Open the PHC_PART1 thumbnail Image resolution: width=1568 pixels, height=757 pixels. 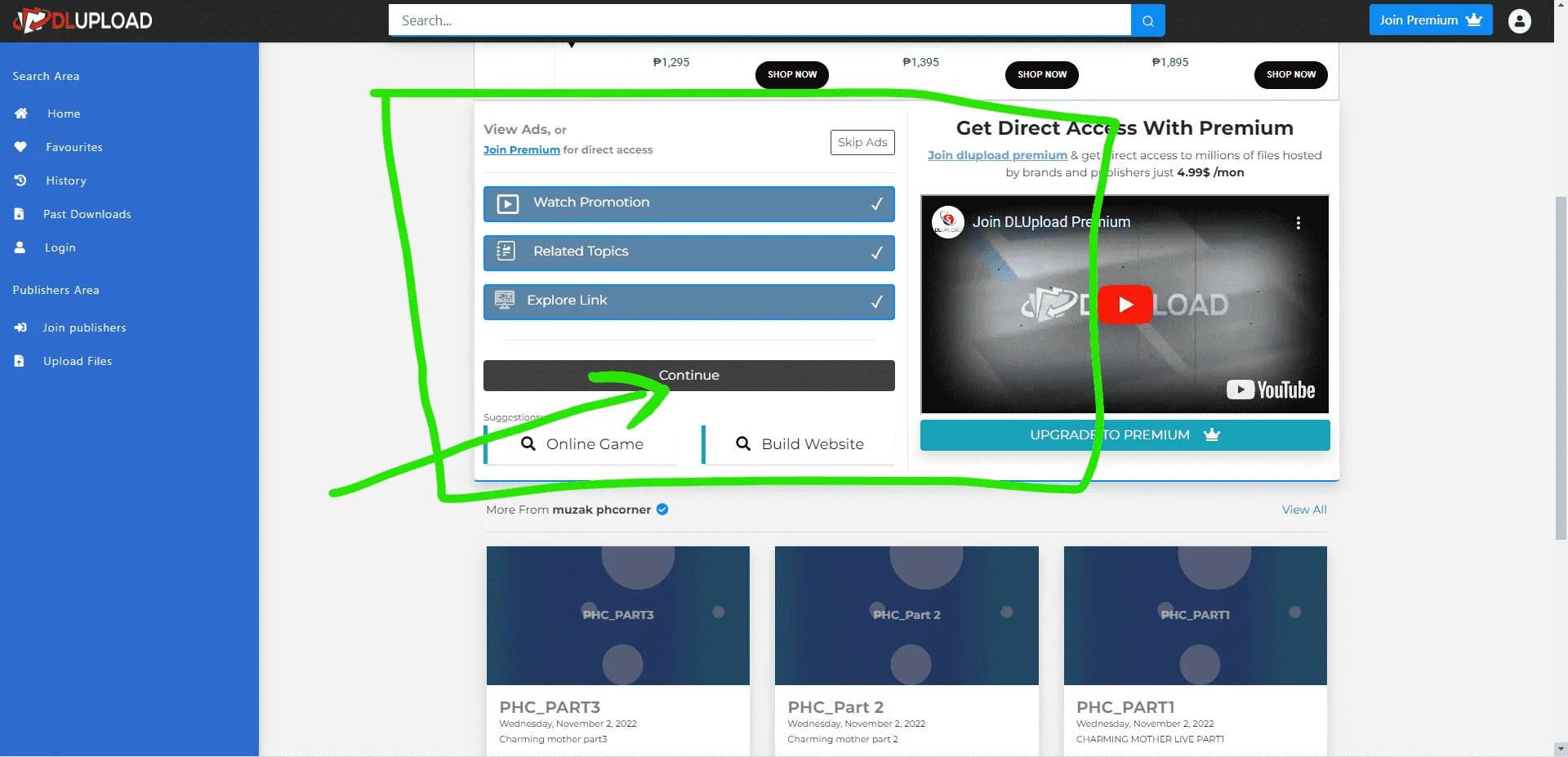[1196, 616]
